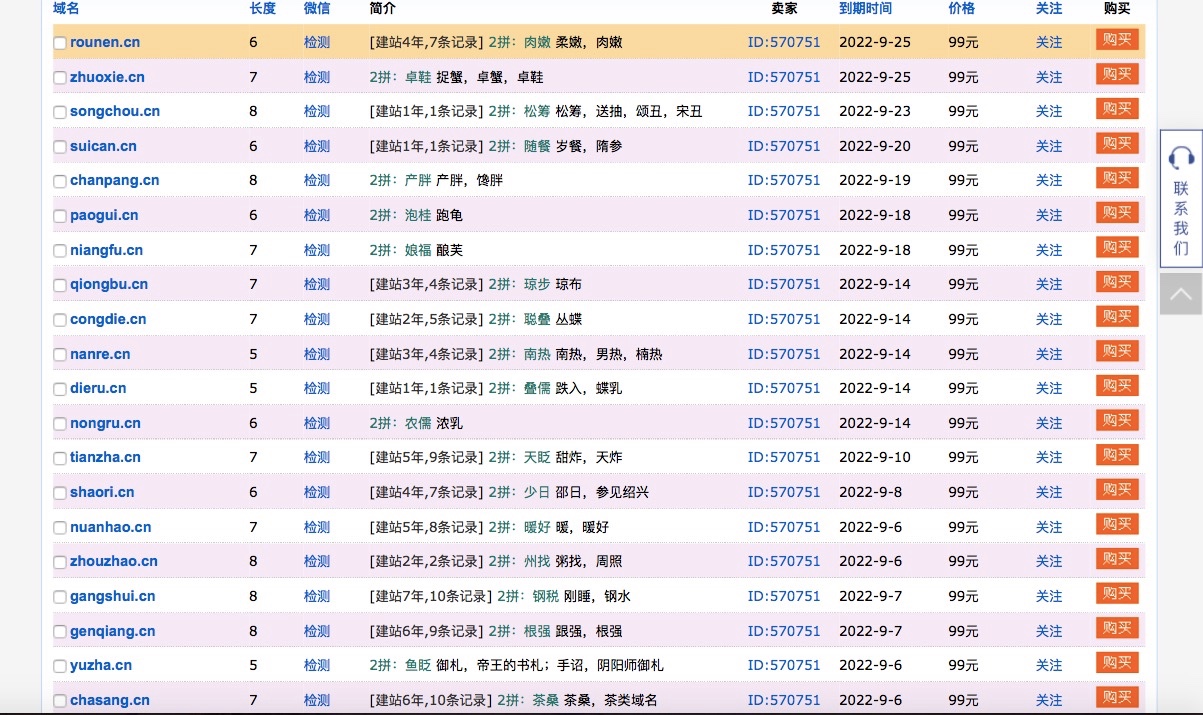Open the yuzha.cn domain link
Screen dimensions: 1203x715
pos(101,665)
